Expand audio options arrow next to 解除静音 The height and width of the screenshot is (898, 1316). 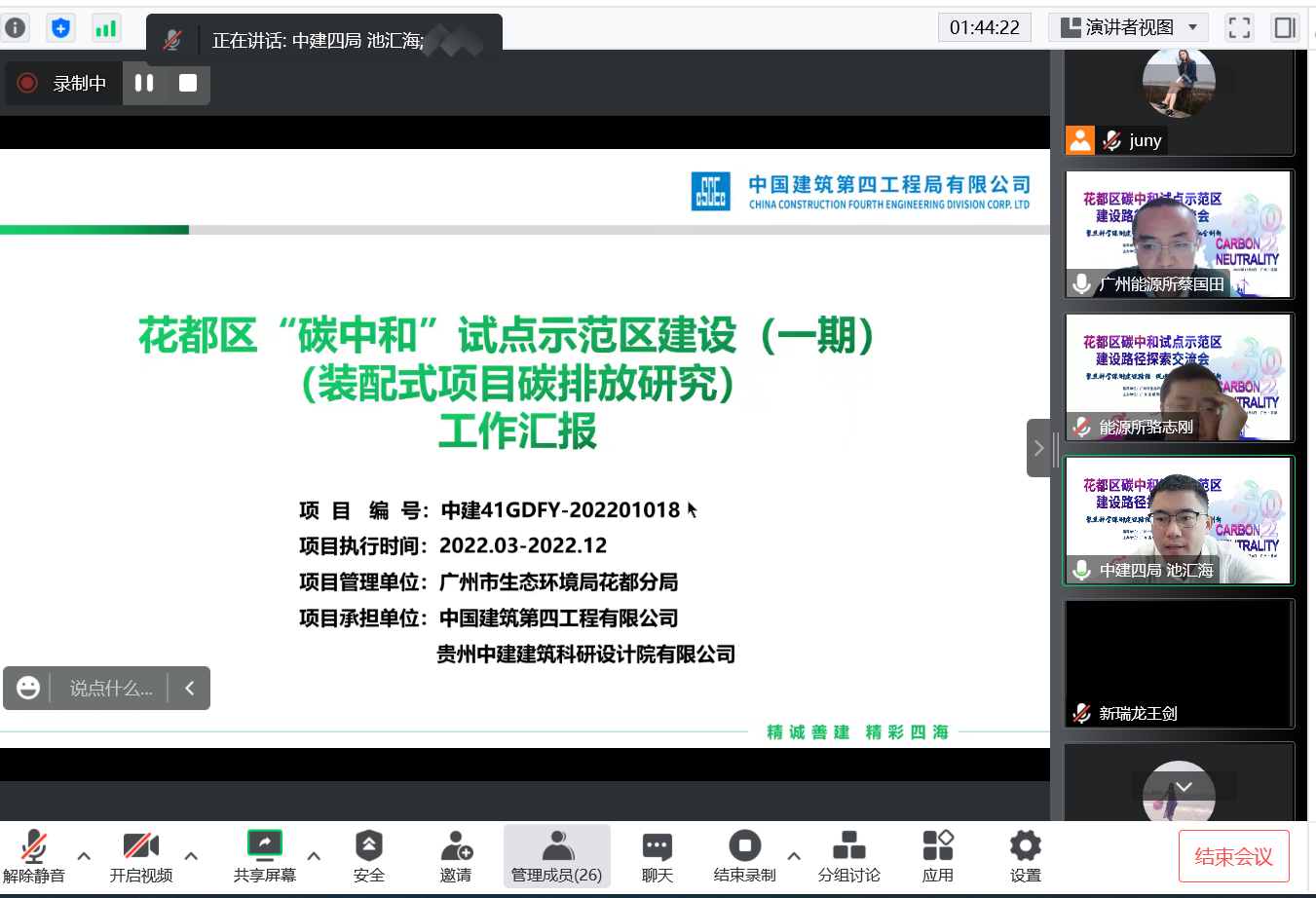84,856
